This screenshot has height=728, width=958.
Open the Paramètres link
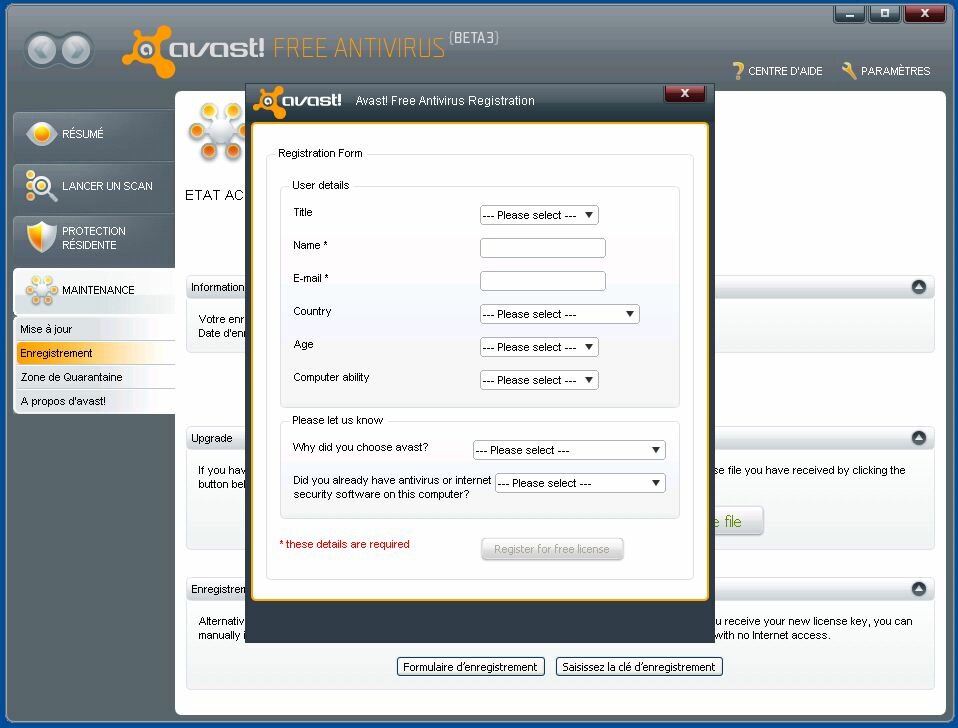(x=895, y=71)
